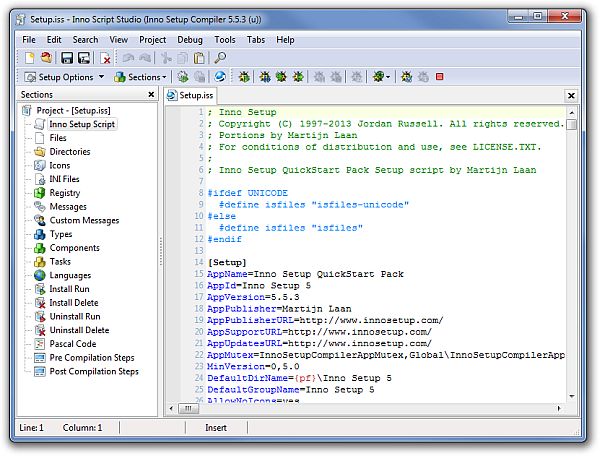Viewport: 600px width, 456px height.
Task: Open the Search menu
Action: pos(85,40)
